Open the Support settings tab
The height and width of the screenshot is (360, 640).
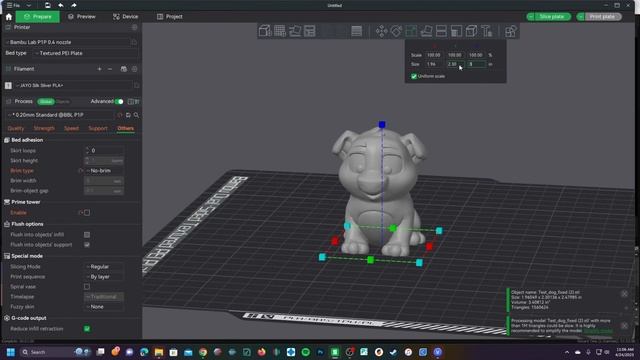tap(98, 128)
